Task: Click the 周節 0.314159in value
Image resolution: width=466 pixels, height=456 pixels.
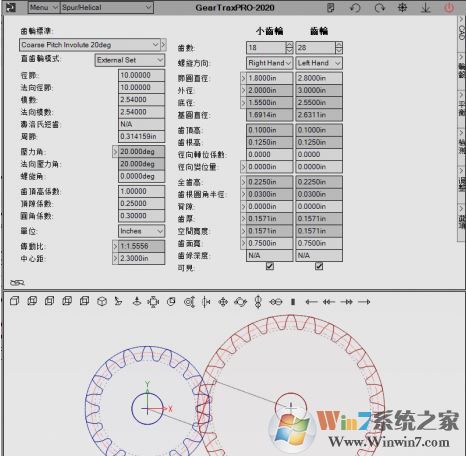Action: click(141, 136)
